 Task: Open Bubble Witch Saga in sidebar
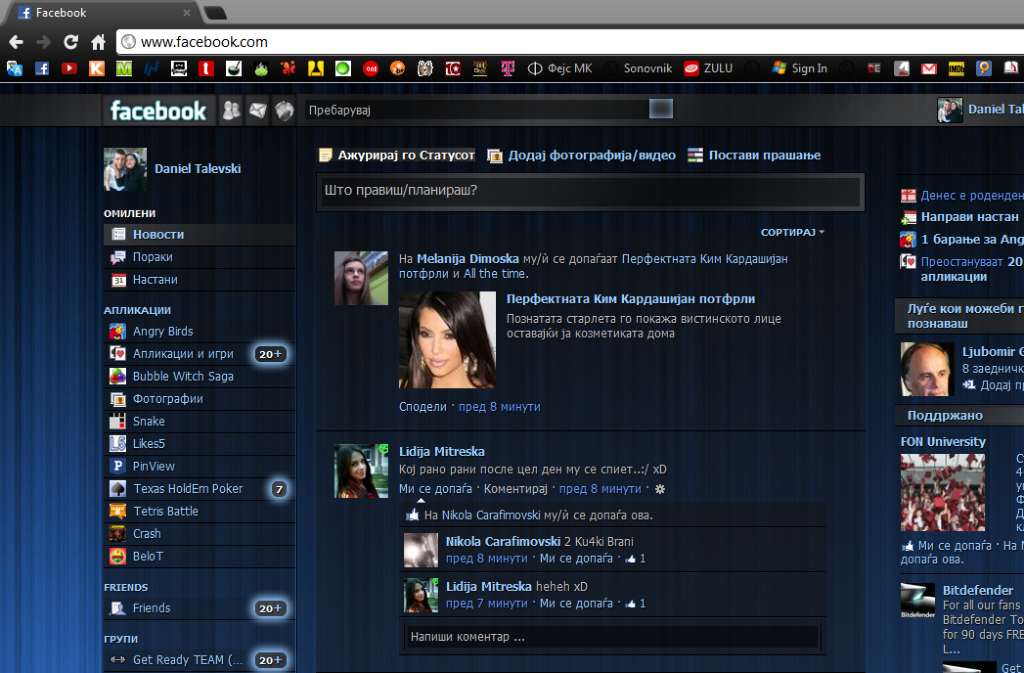click(x=183, y=377)
